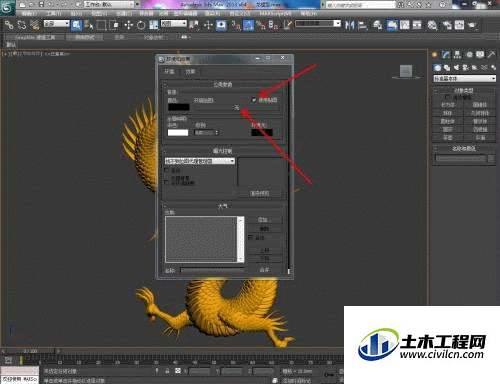This screenshot has height=384, width=500.
Task: Toggle the AutoGrid checkbox in Object Type
Action: pos(447,97)
